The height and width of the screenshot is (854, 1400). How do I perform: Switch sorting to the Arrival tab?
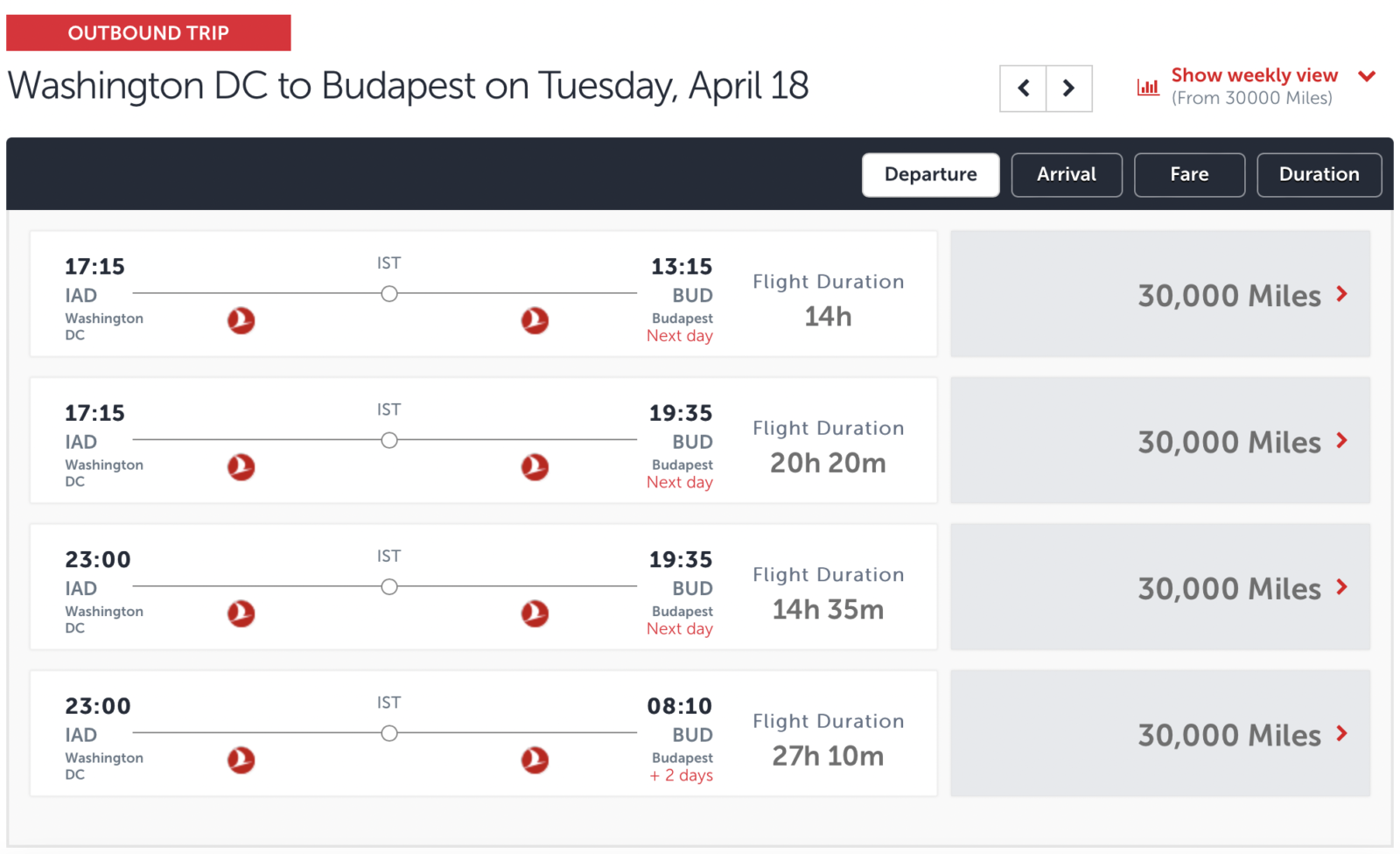pos(1066,174)
